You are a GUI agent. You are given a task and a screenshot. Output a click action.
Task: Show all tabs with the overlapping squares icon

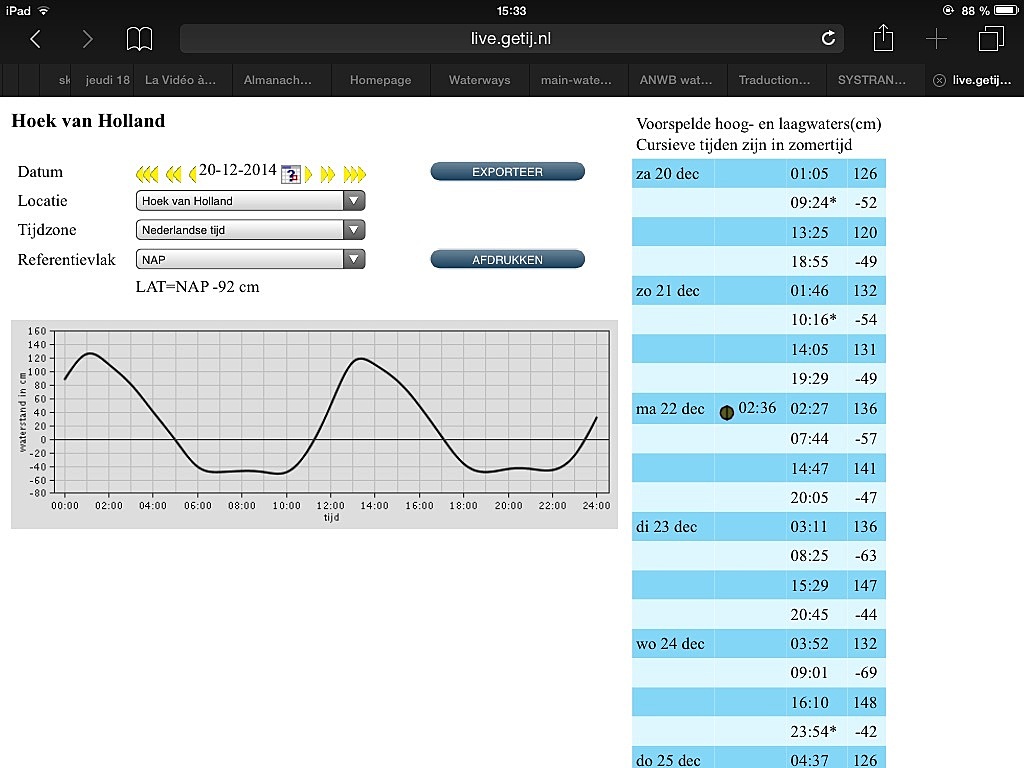(991, 39)
